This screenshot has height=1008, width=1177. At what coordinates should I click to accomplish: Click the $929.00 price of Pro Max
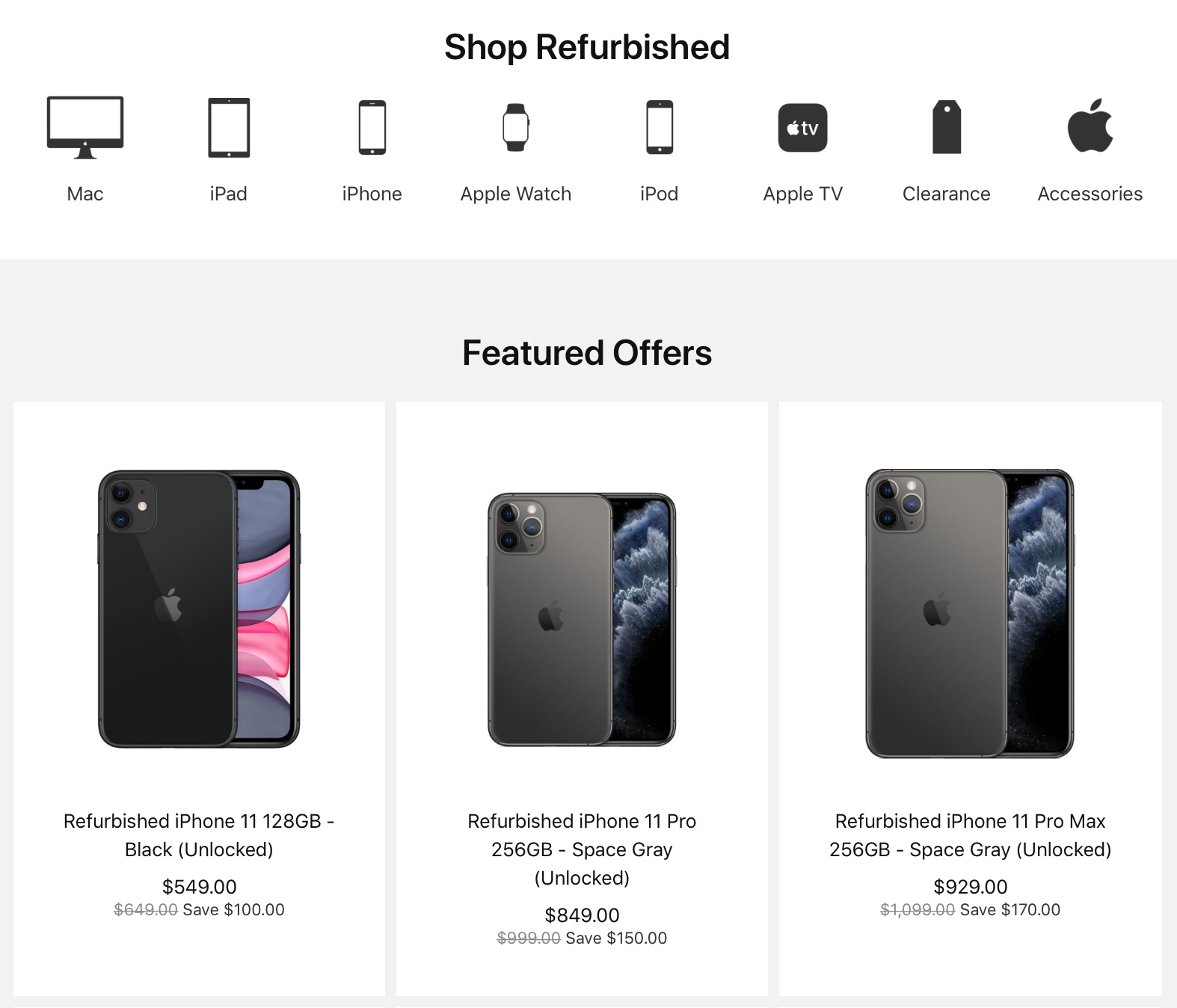point(970,887)
